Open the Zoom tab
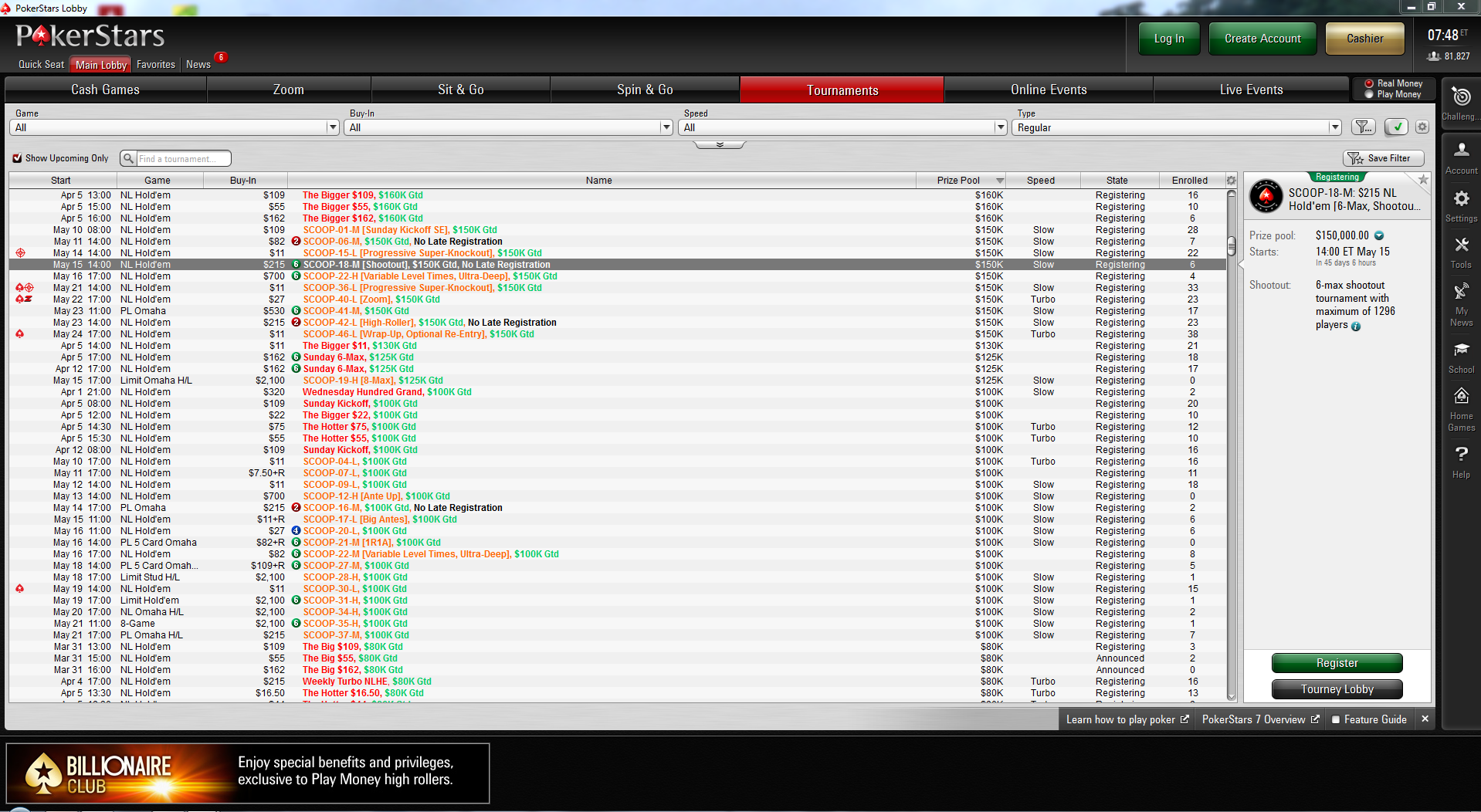This screenshot has height=812, width=1481. click(x=289, y=90)
